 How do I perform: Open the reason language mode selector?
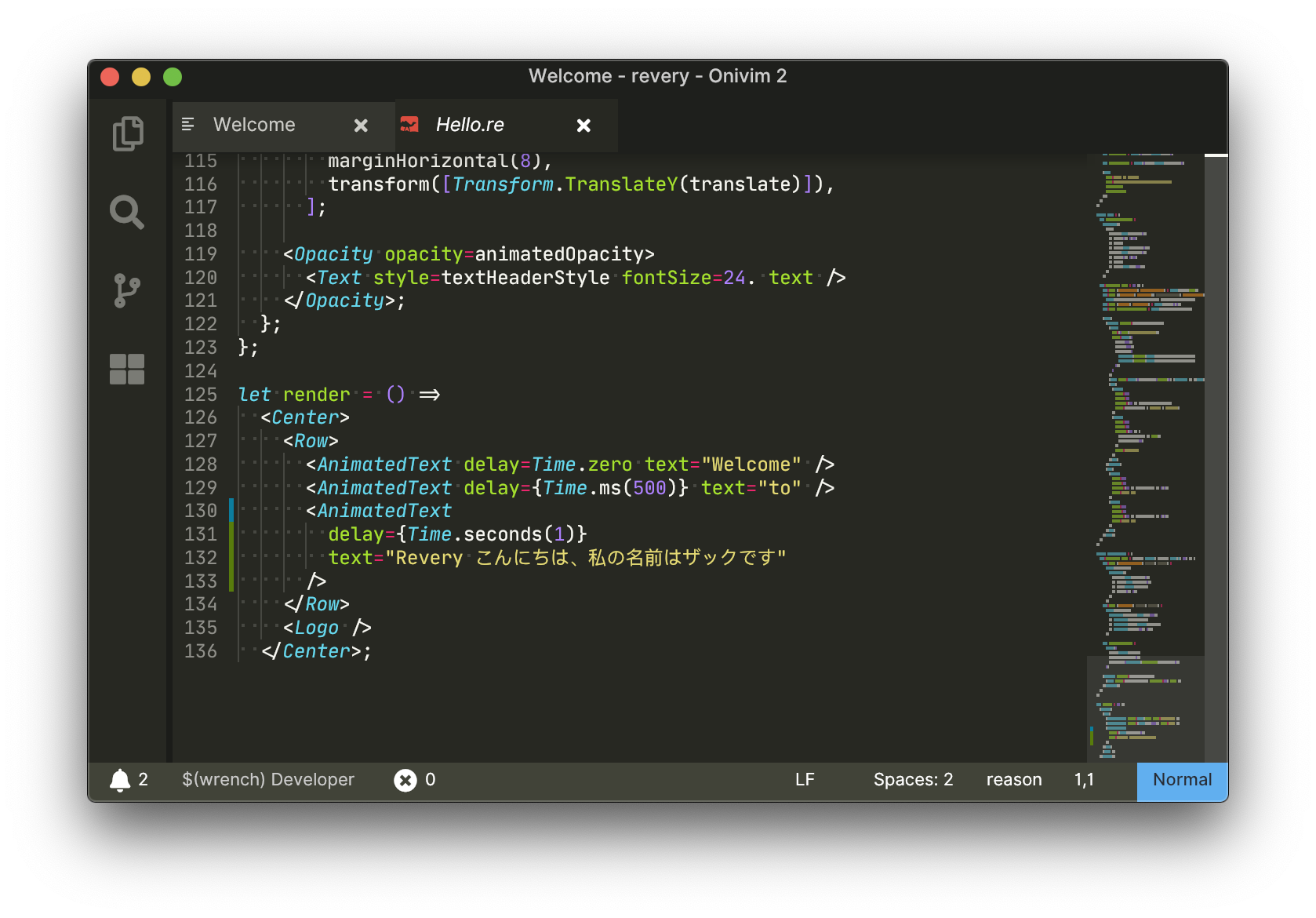point(1013,780)
